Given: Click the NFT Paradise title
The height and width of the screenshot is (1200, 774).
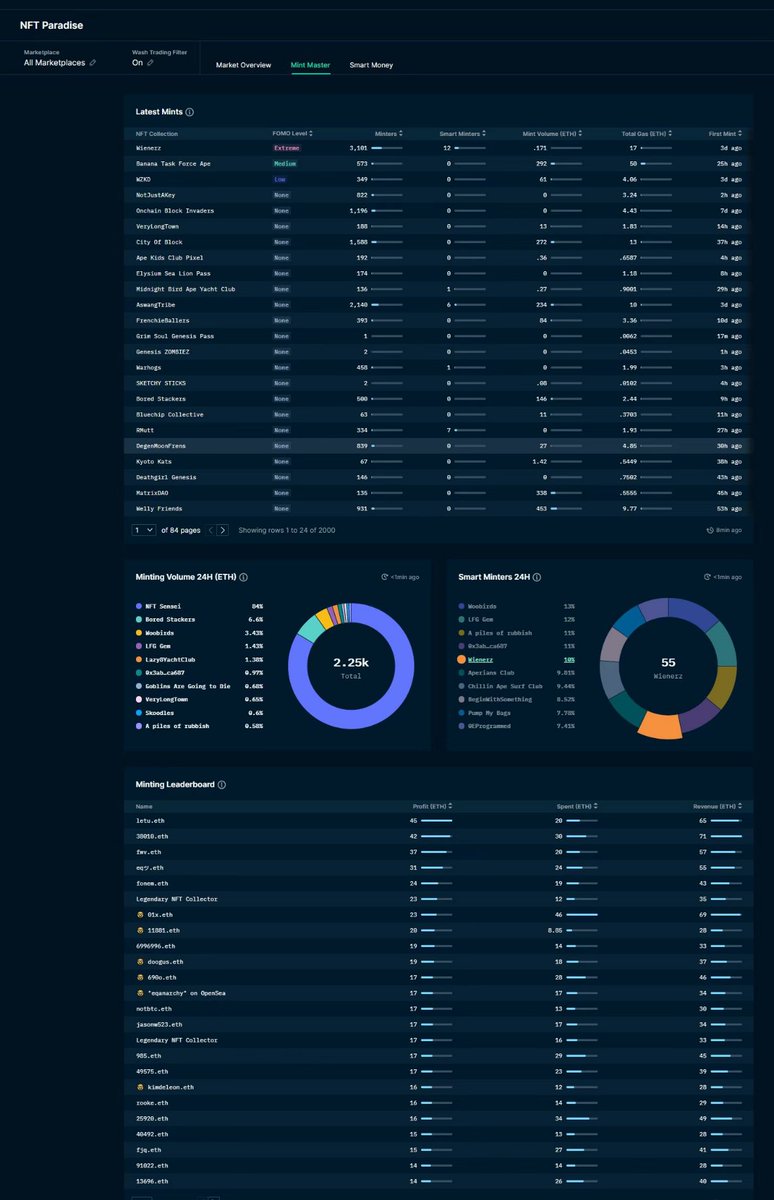Looking at the screenshot, I should click(x=52, y=24).
